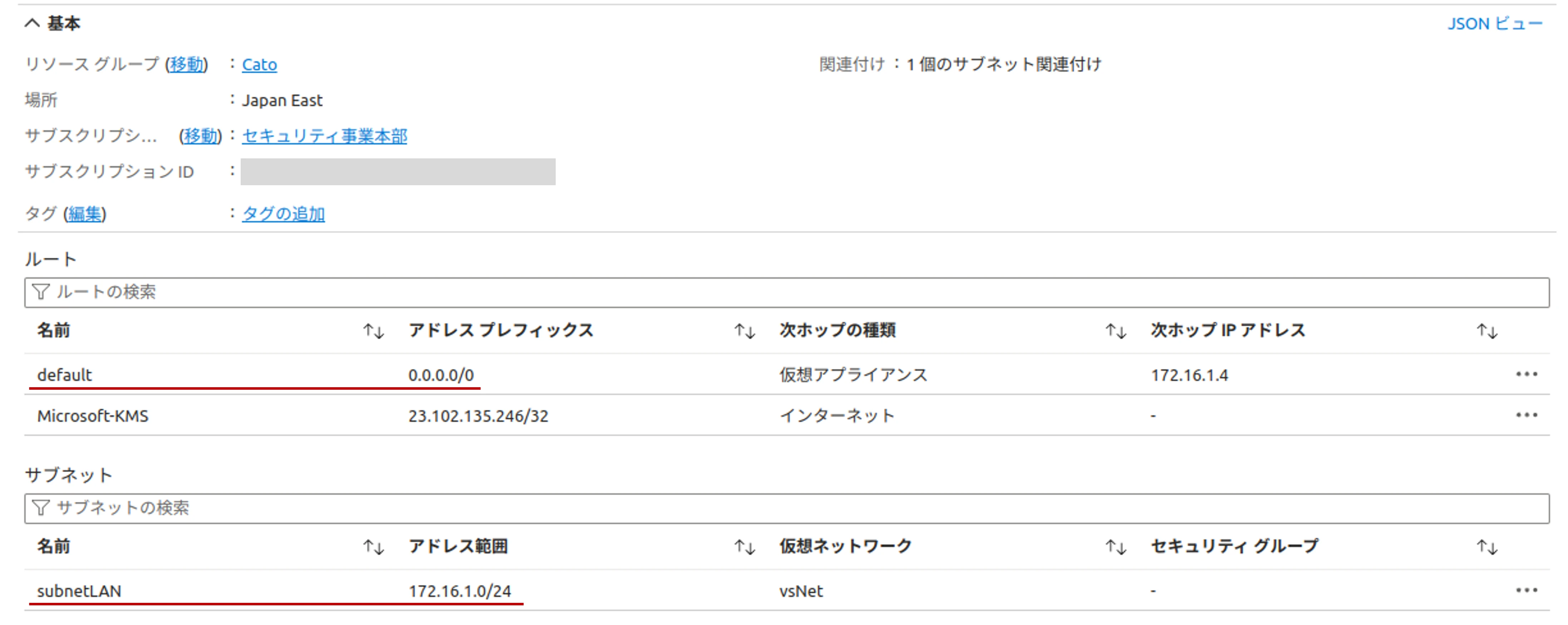This screenshot has height=625, width=1568.
Task: Sort by 次ホップの種類 arrows icon
Action: tap(1116, 331)
